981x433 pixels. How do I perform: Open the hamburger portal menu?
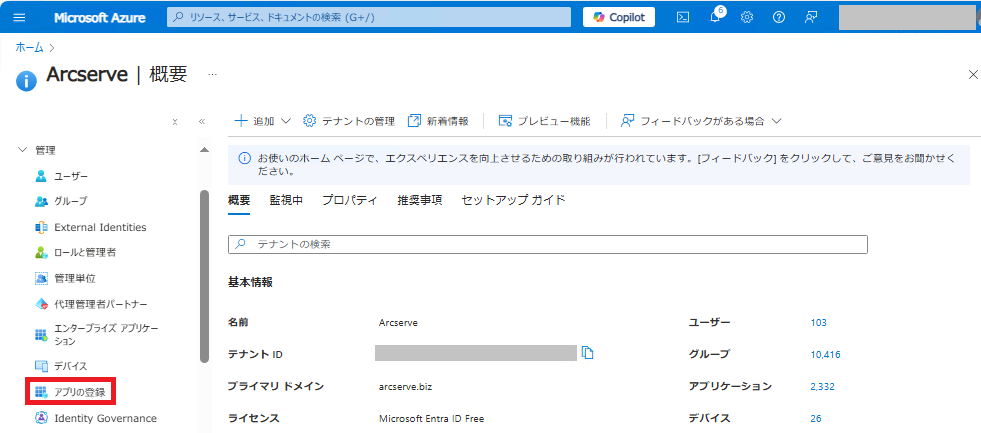point(19,17)
